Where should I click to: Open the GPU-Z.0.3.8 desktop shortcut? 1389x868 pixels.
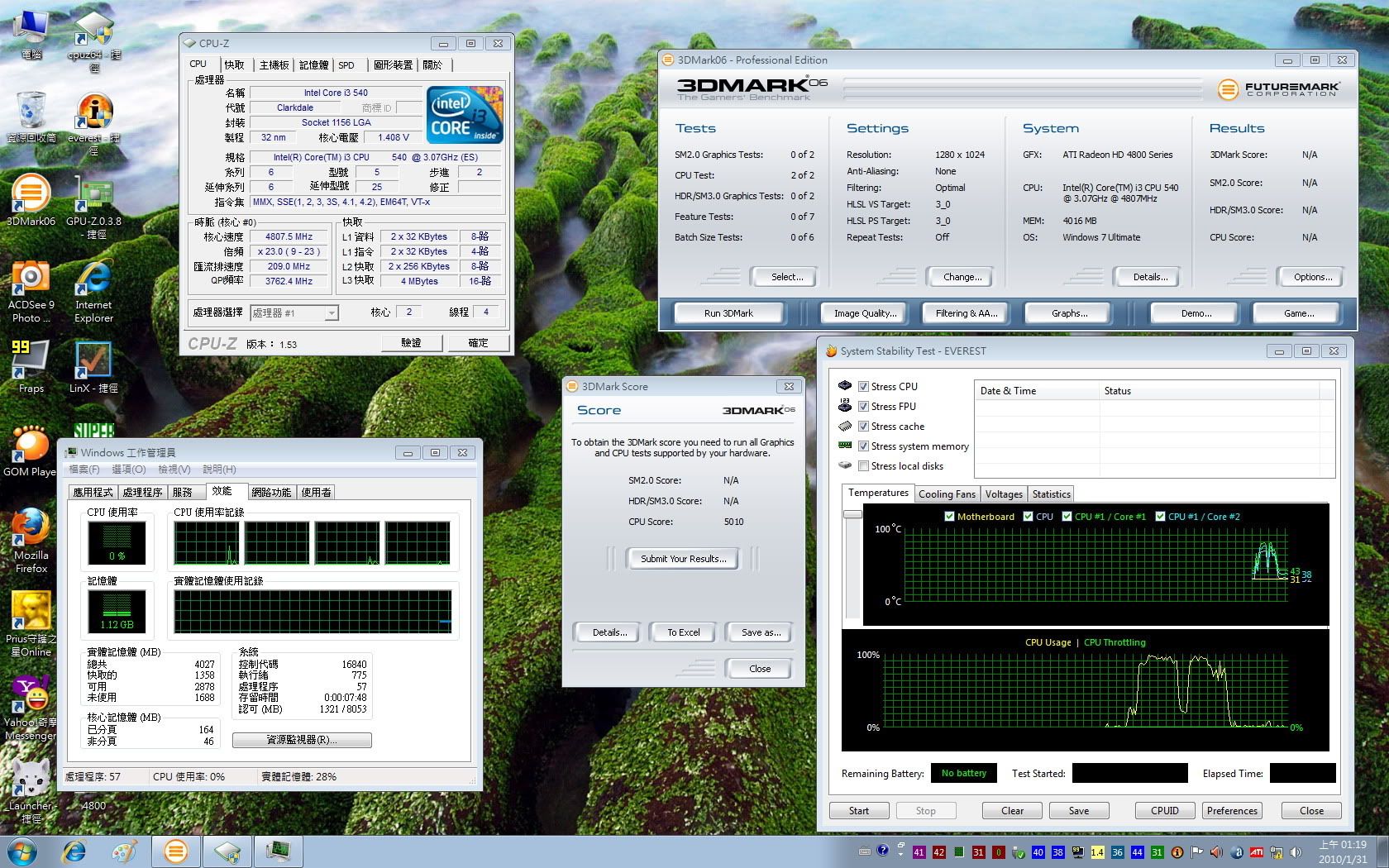93,207
